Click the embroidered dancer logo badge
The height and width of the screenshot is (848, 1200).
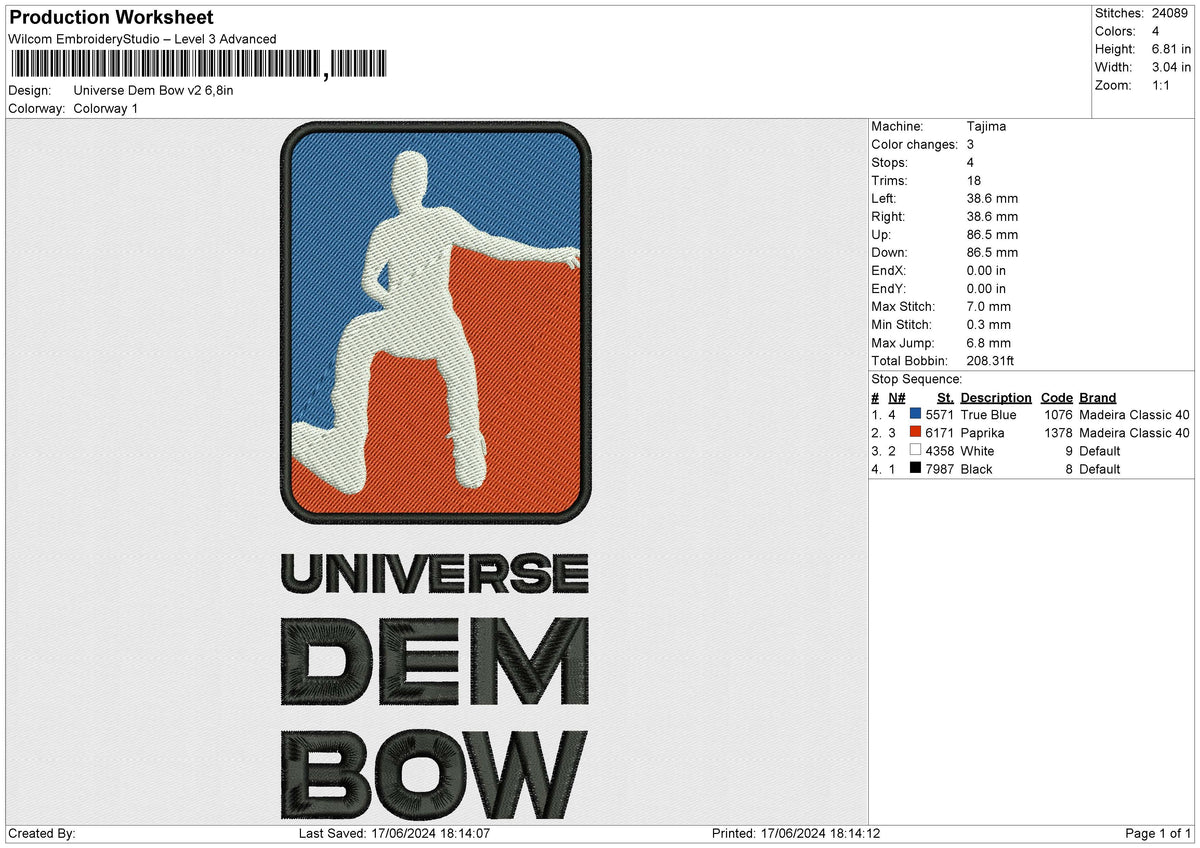[435, 323]
